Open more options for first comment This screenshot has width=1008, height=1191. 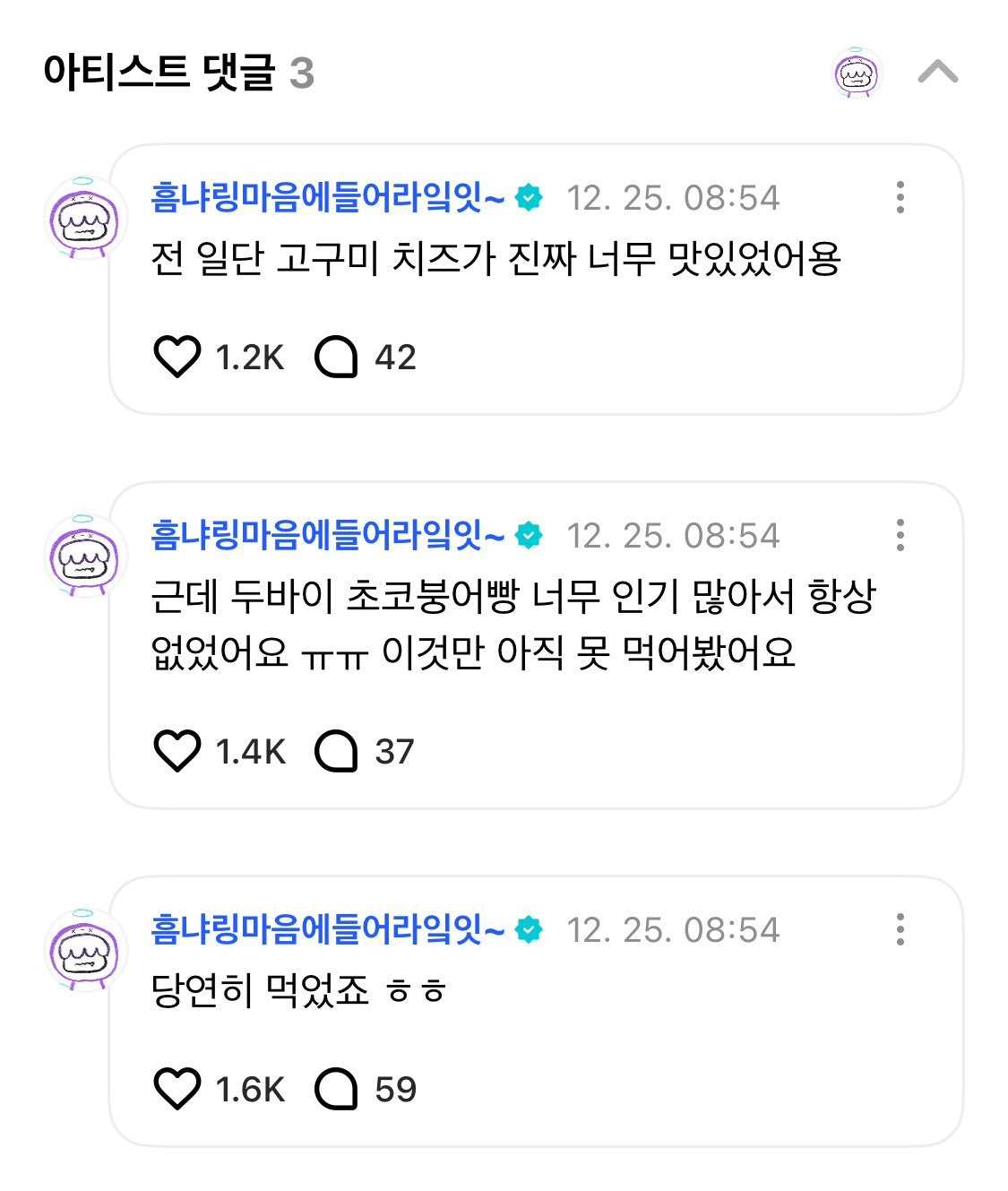(x=900, y=197)
